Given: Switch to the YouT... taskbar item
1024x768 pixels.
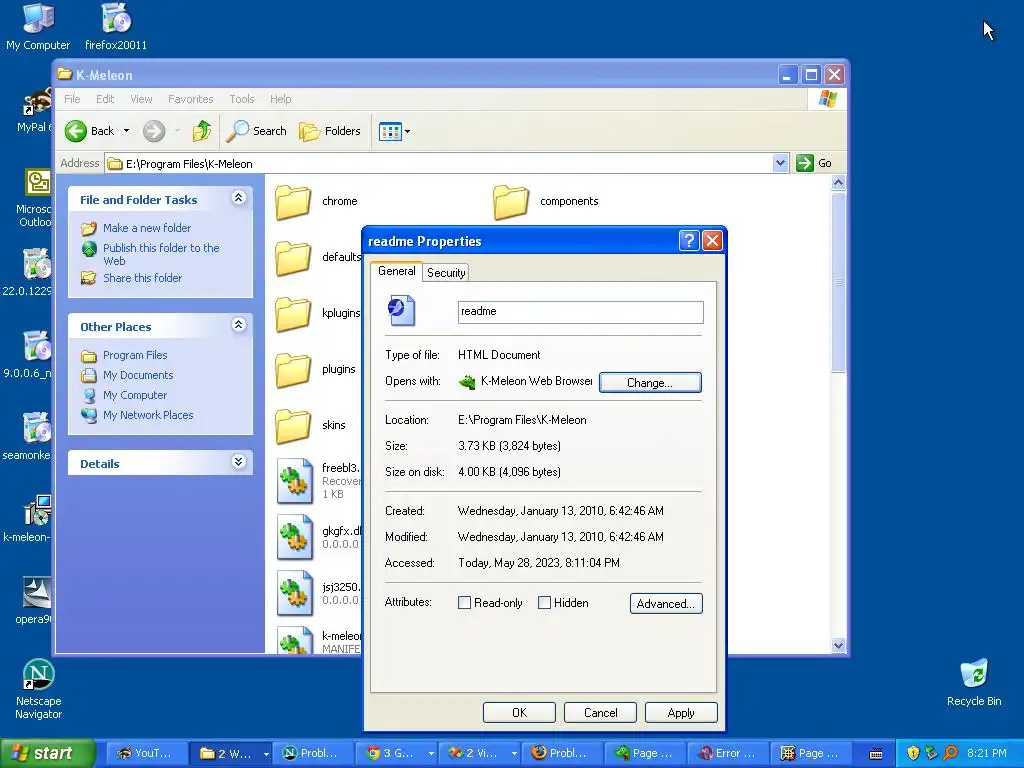Looking at the screenshot, I should pos(145,754).
